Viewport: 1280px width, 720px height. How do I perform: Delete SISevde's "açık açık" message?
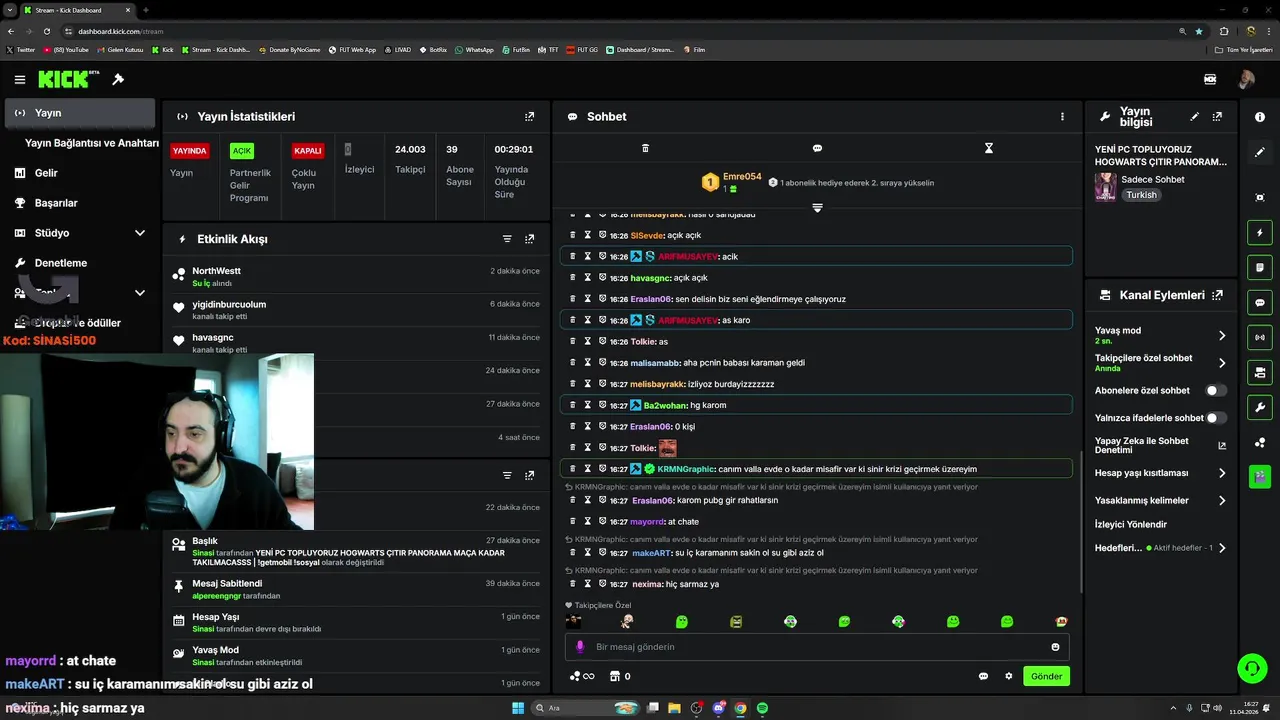point(573,235)
